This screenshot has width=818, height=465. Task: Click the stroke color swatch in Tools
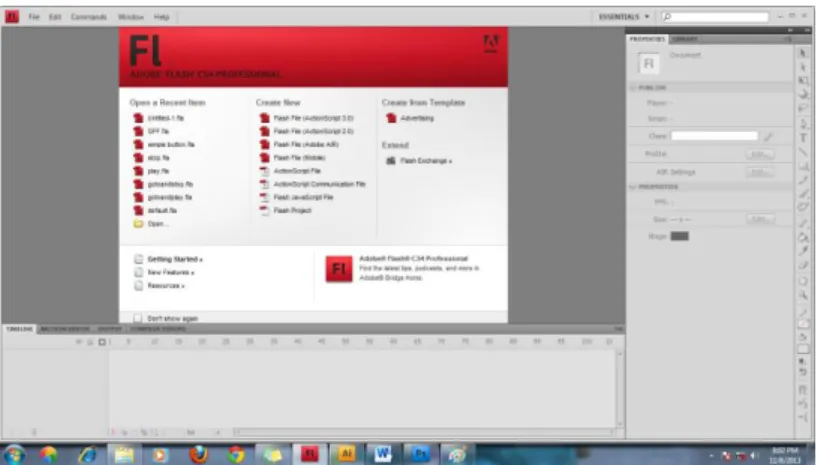coord(803,324)
